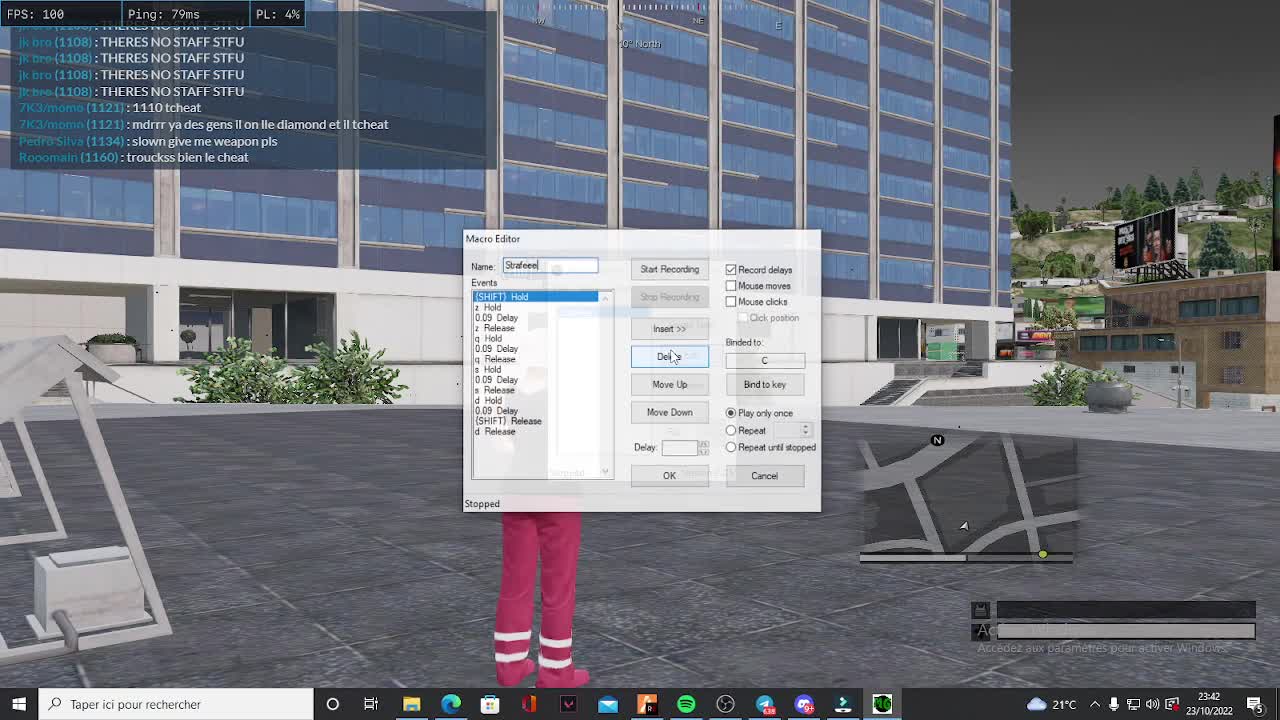Open Telegram from the taskbar
This screenshot has width=1280, height=720.
point(765,704)
